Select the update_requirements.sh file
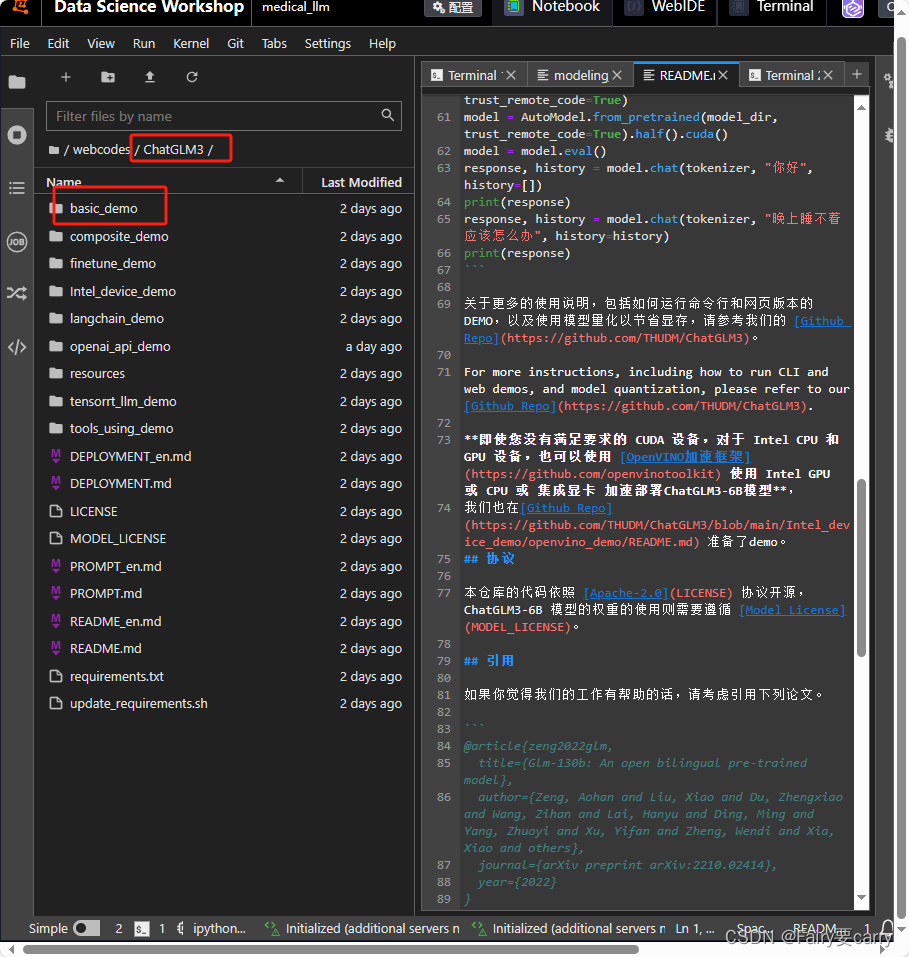Image resolution: width=909 pixels, height=957 pixels. click(x=223, y=704)
